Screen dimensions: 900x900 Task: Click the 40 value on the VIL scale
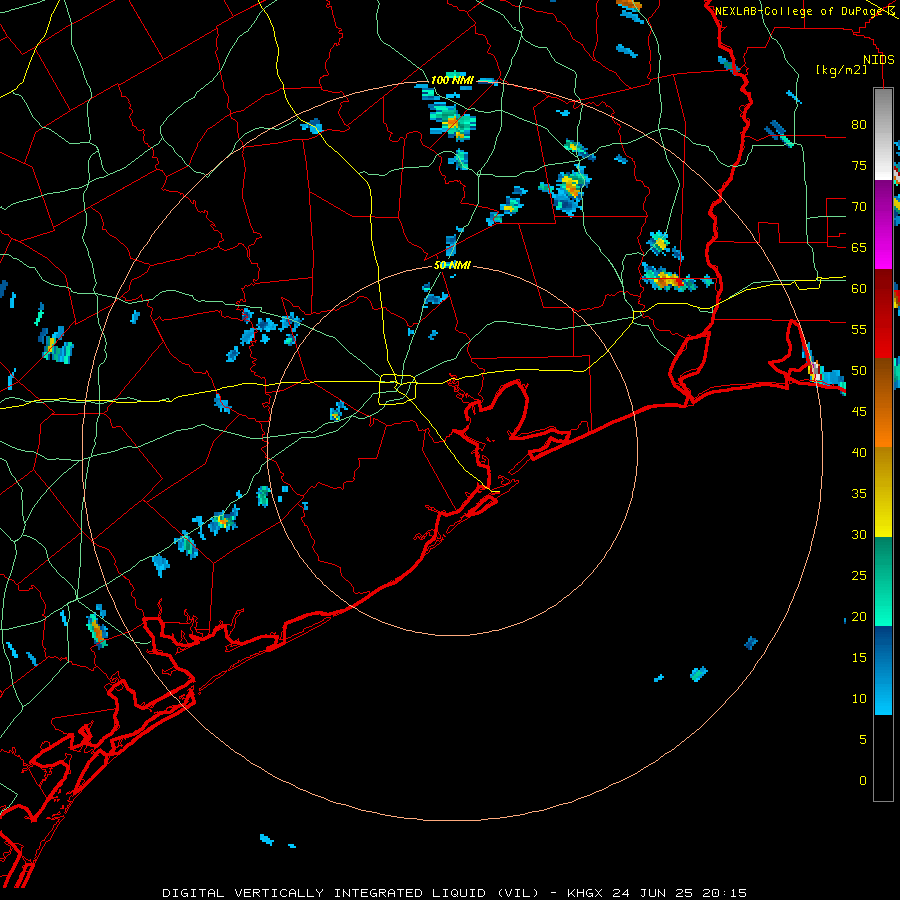click(x=859, y=452)
